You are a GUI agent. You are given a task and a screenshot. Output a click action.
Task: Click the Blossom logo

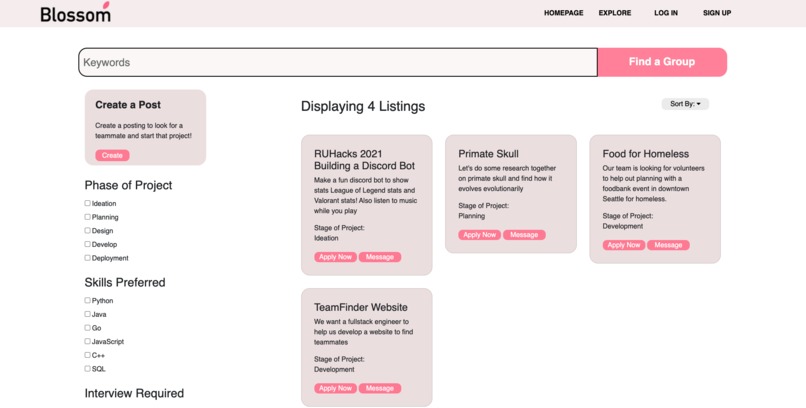(76, 12)
